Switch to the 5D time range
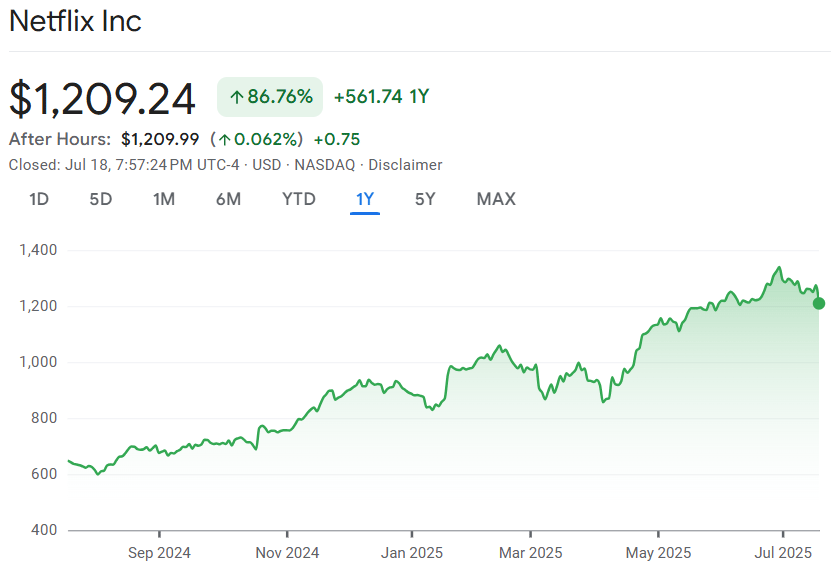 tap(101, 199)
